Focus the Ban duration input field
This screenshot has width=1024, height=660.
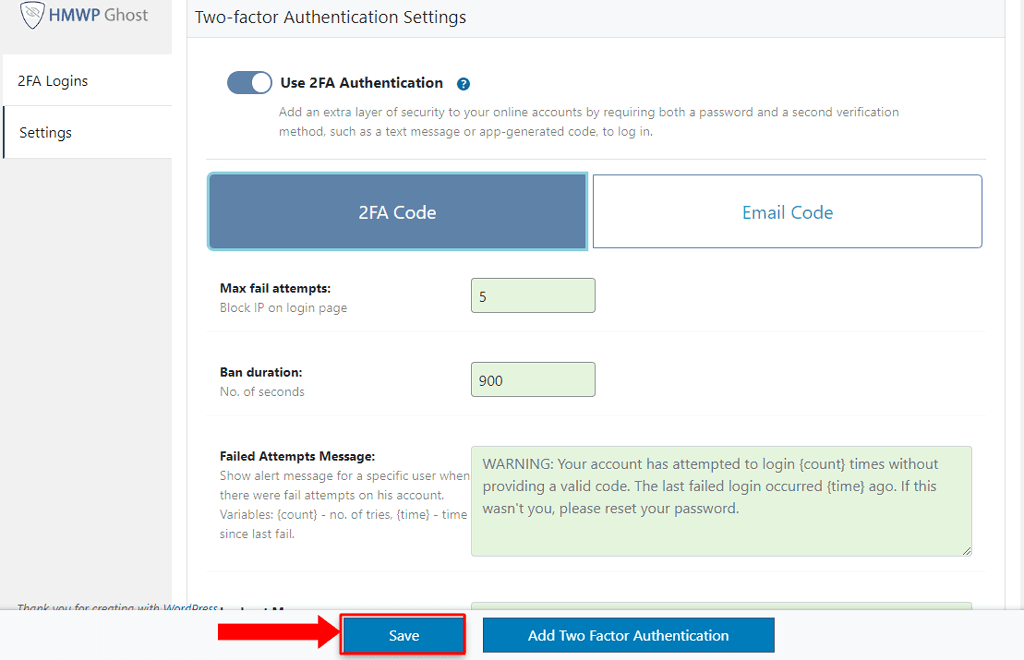(x=533, y=380)
